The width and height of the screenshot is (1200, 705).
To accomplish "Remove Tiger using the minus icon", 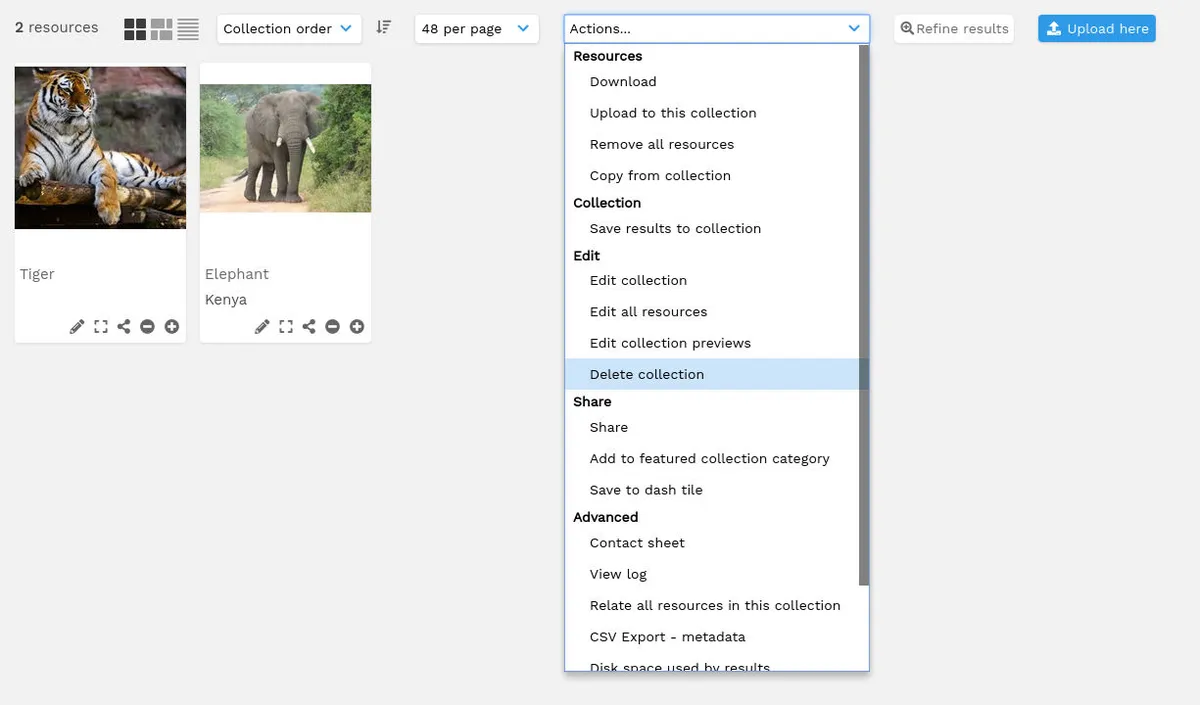I will 148,327.
